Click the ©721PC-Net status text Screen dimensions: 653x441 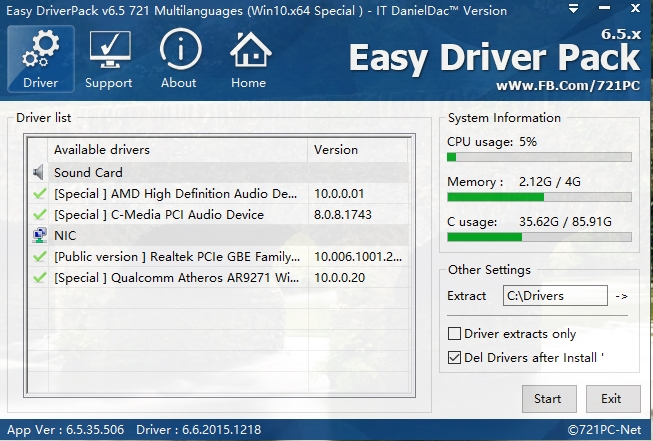[604, 430]
